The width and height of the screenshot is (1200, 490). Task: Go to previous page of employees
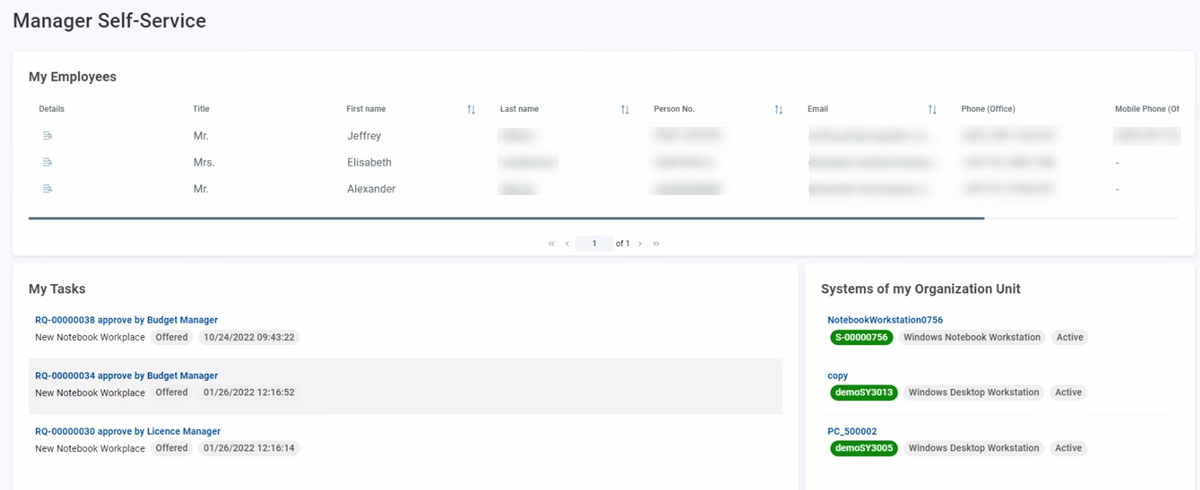[567, 243]
